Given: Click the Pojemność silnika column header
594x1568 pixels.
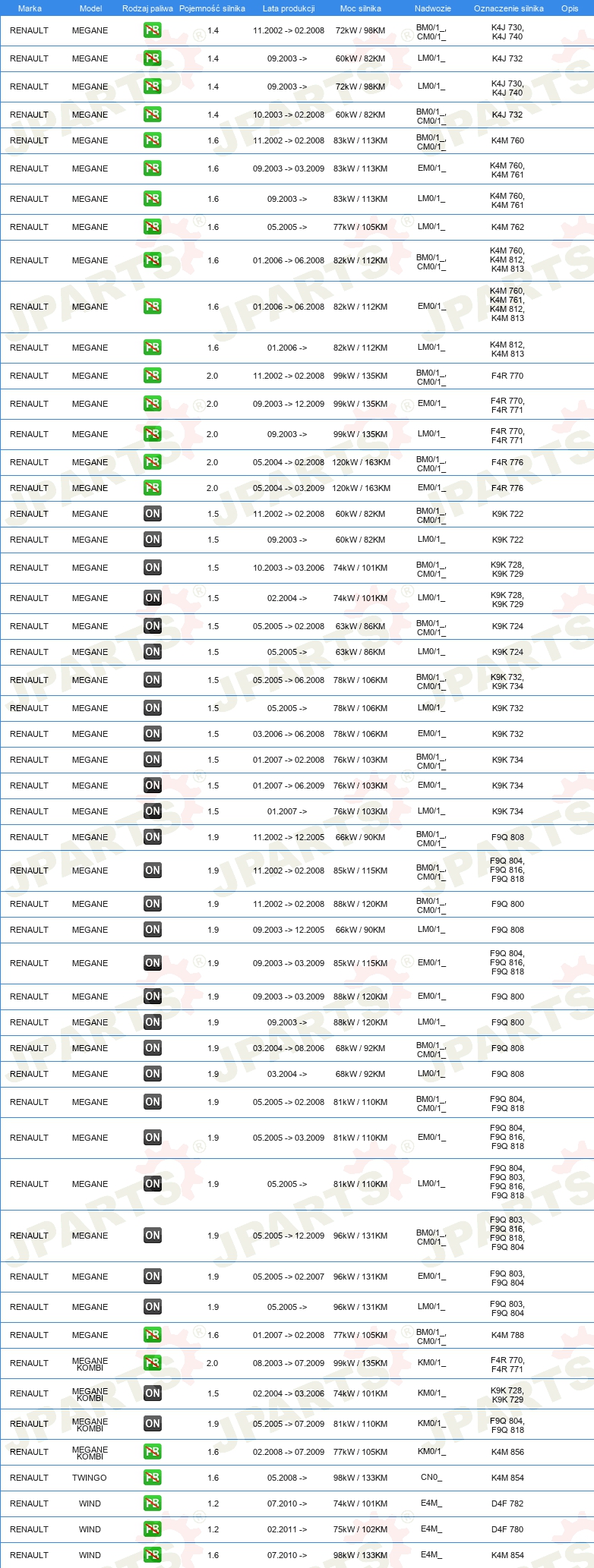Looking at the screenshot, I should [x=212, y=8].
